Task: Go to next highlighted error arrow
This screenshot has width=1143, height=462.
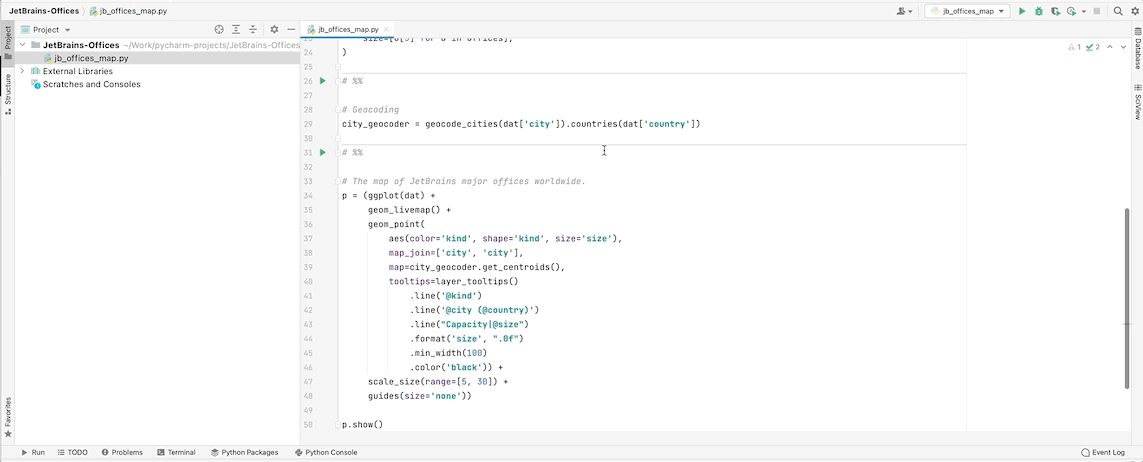Action: point(1123,47)
